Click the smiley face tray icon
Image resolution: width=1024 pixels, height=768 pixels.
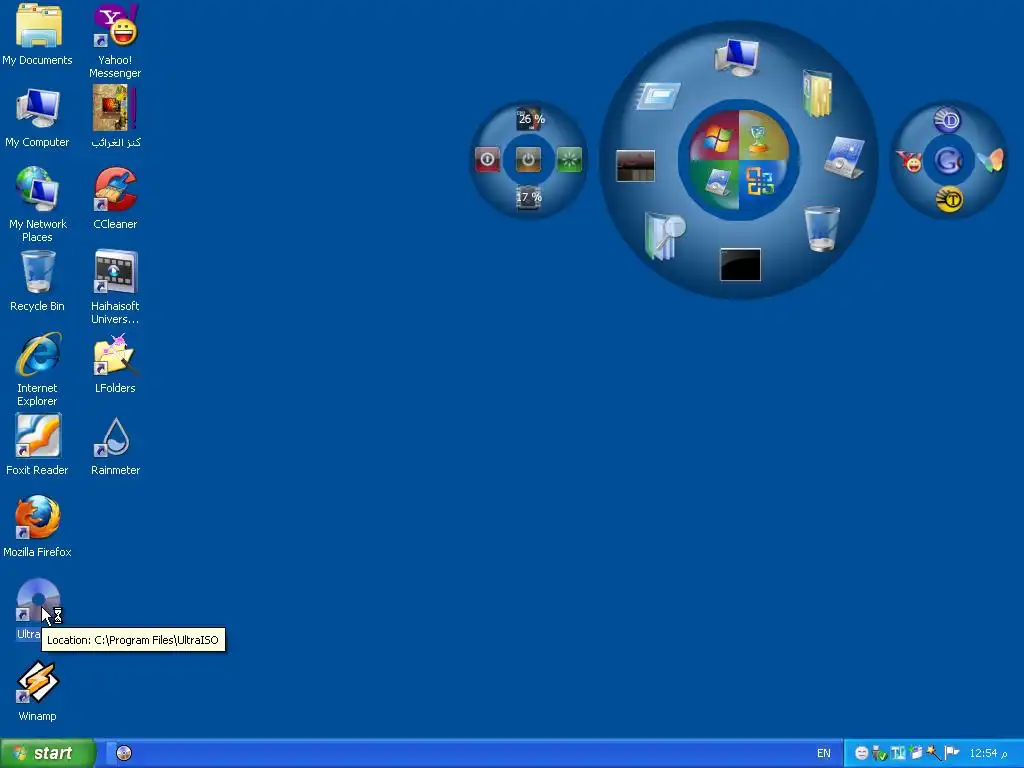tap(861, 753)
